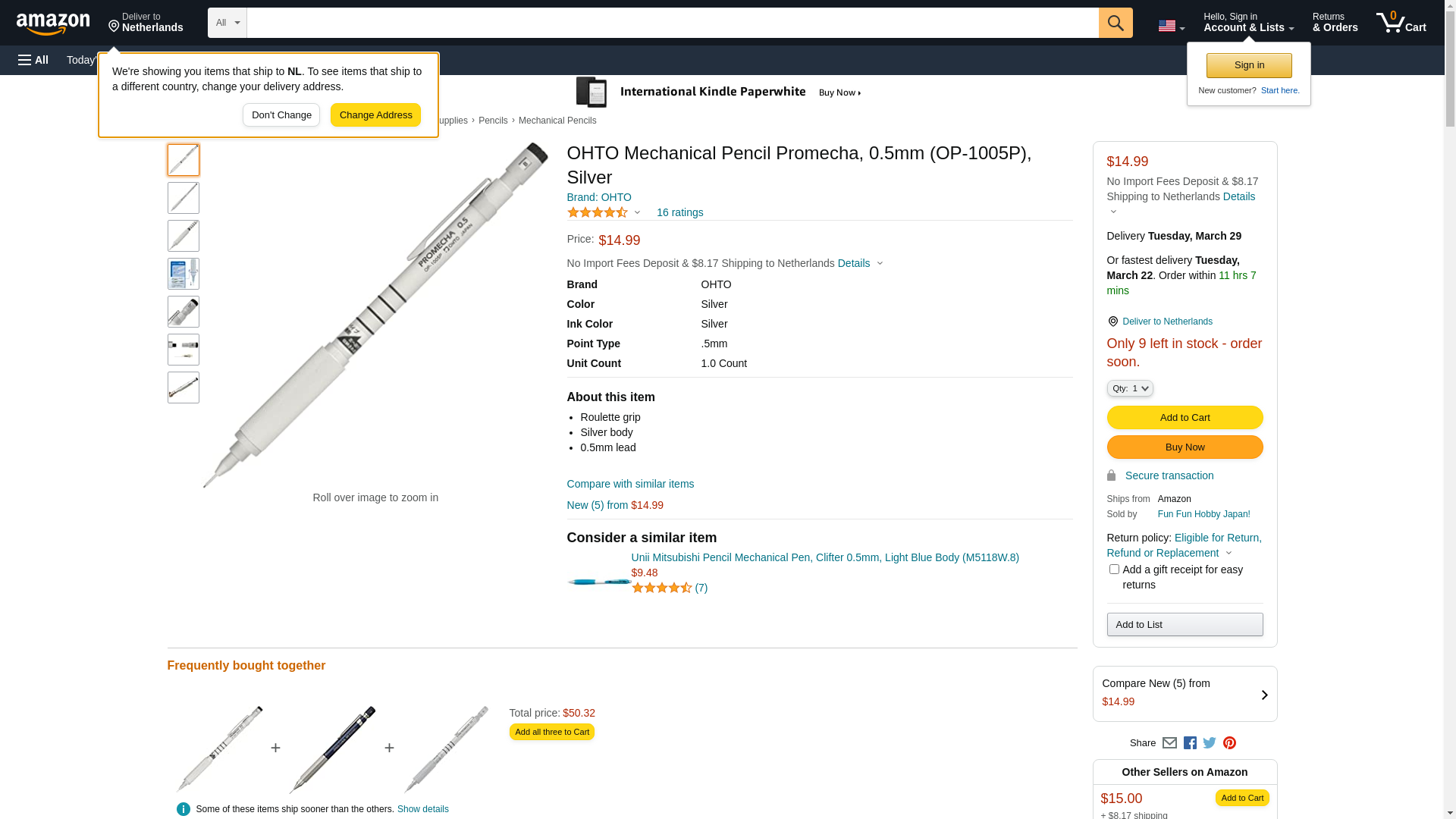Click the Add to Cart button

(1185, 418)
